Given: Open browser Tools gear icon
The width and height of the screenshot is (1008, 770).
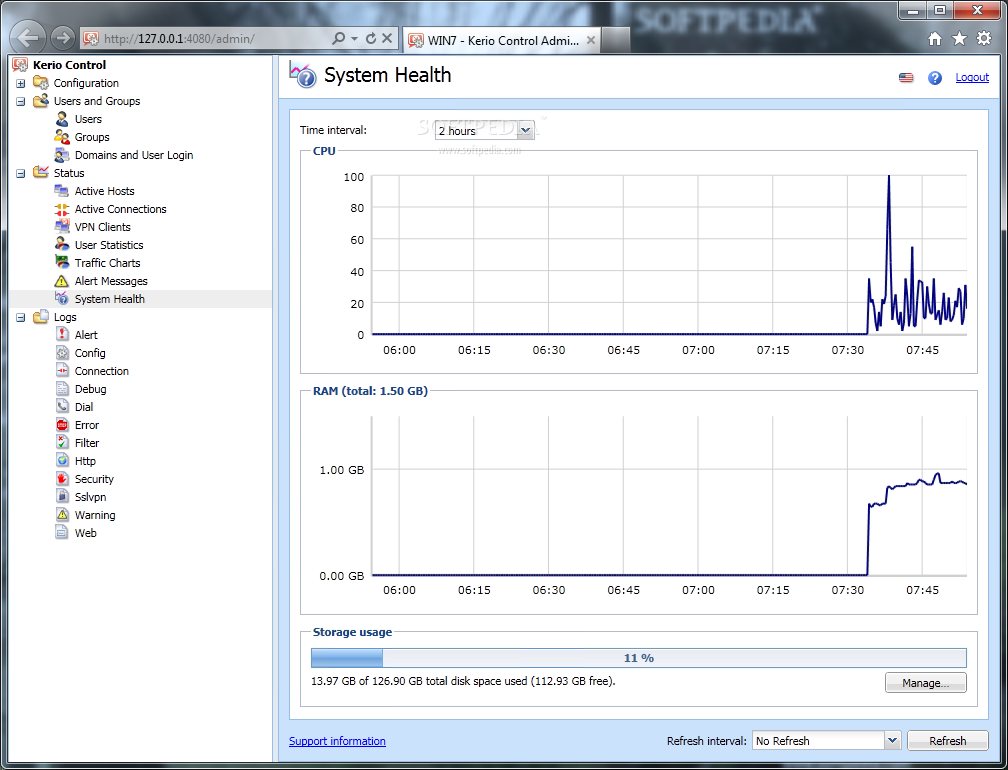Looking at the screenshot, I should click(x=984, y=39).
